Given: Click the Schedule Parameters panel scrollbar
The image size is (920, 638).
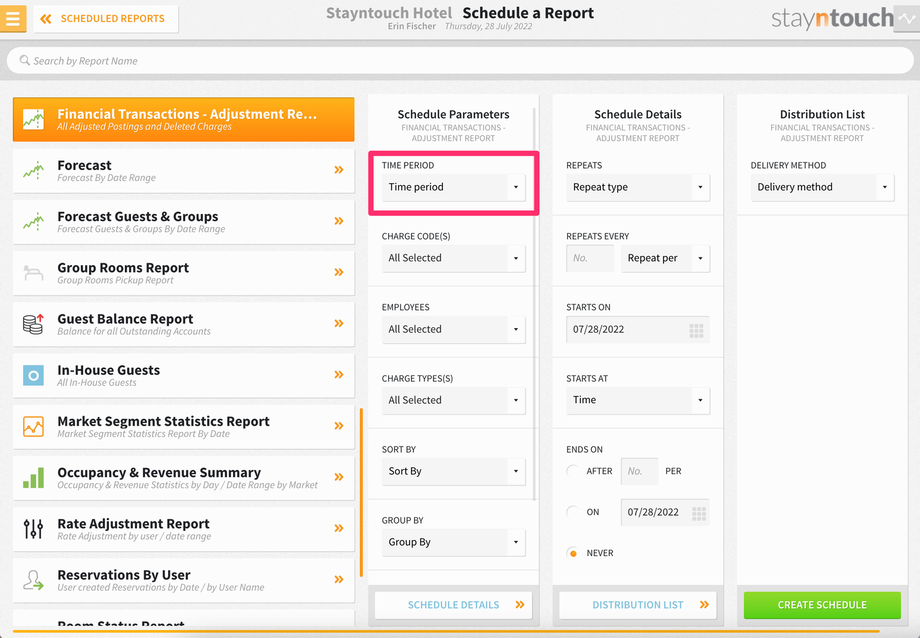Looking at the screenshot, I should (535, 304).
